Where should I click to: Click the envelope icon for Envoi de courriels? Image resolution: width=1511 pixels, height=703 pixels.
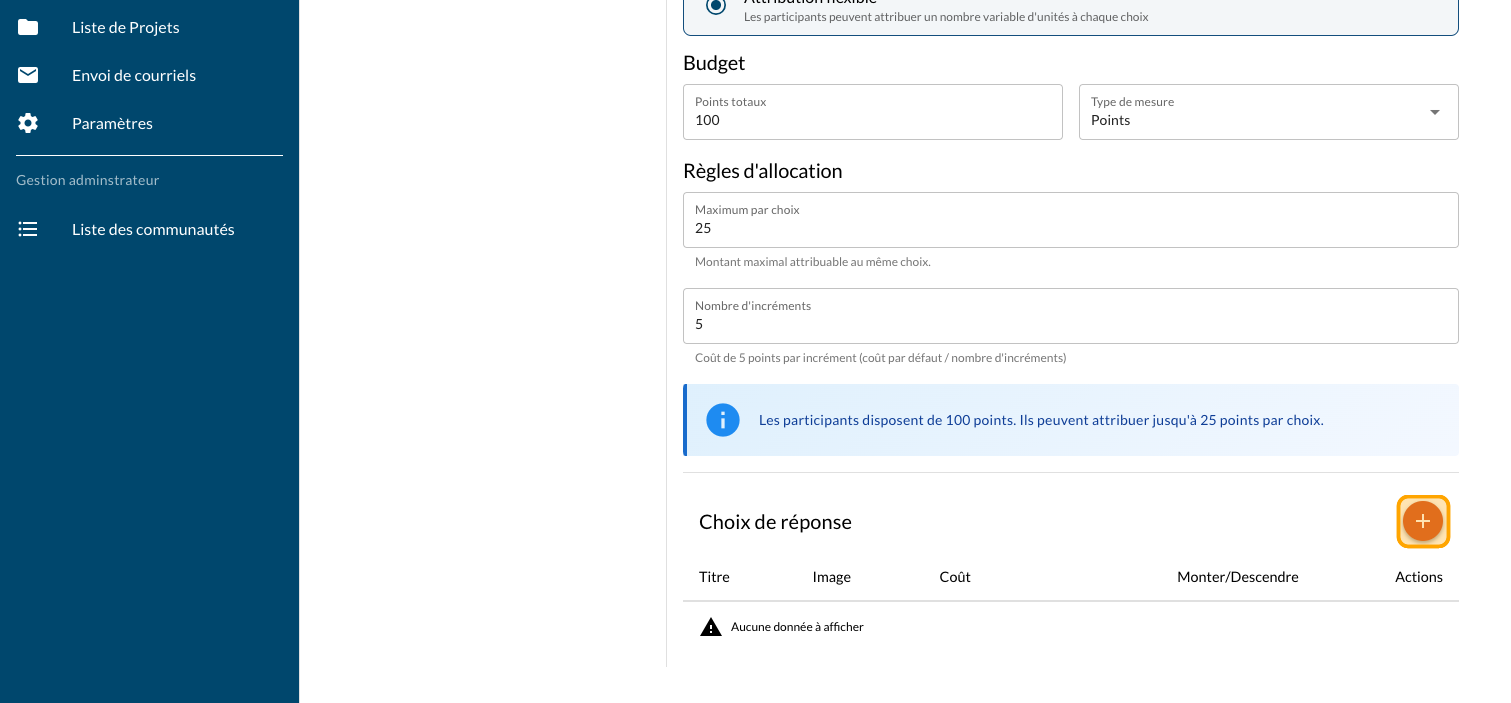(28, 75)
